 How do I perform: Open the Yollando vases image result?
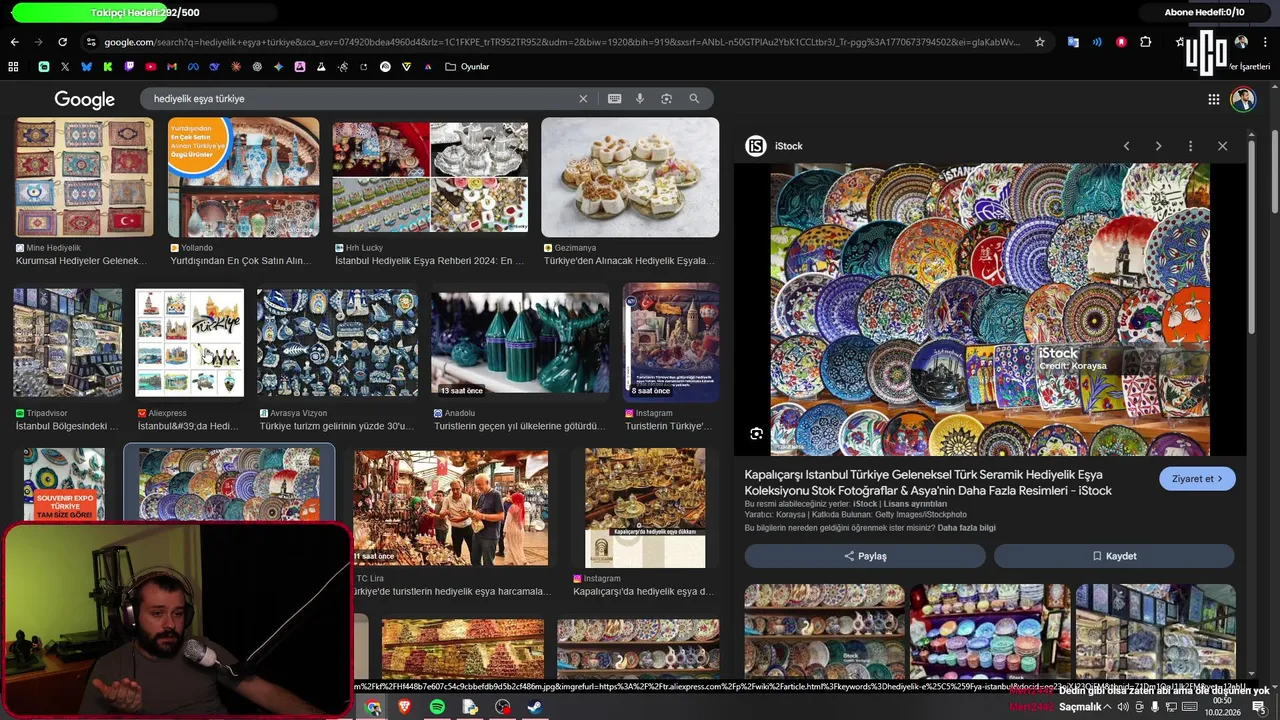point(244,177)
